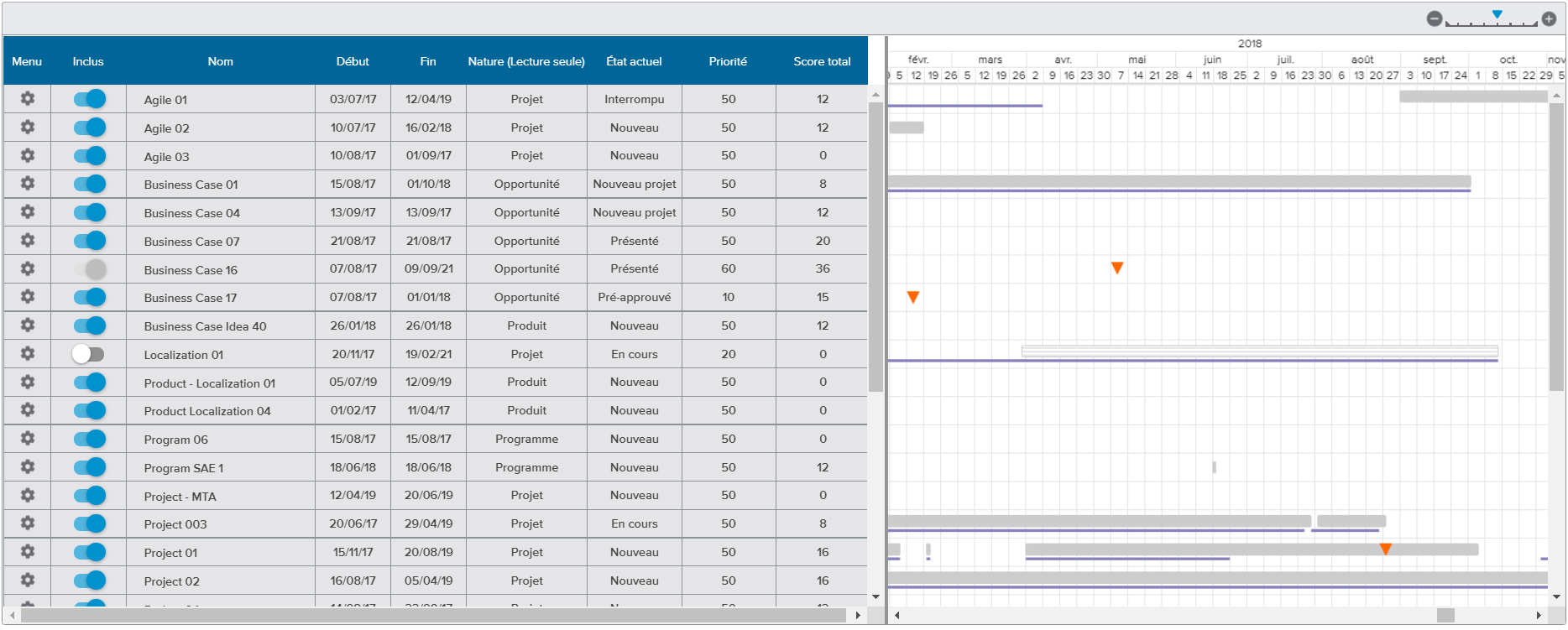Click the gear icon for Localization 01
This screenshot has width=1568, height=630.
(x=28, y=354)
